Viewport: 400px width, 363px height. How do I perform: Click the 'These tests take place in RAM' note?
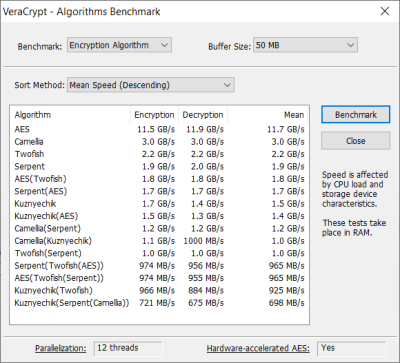(x=354, y=228)
